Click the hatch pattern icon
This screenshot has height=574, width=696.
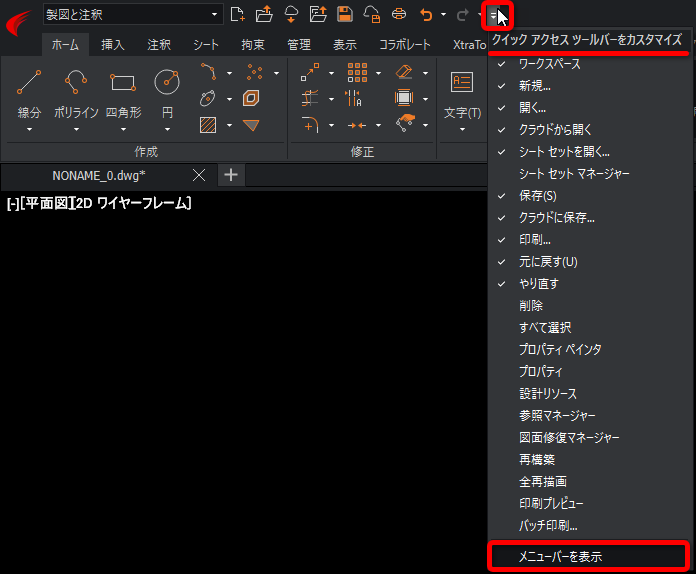click(x=208, y=125)
